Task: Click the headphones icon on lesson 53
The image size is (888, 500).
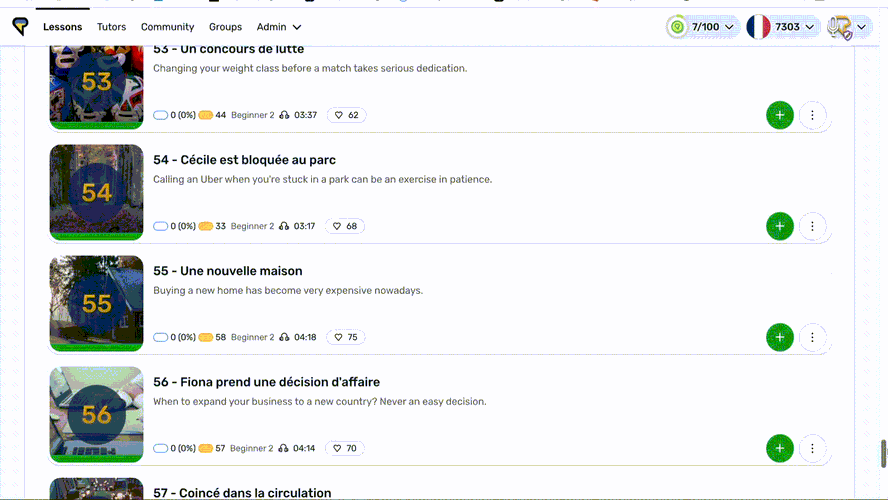Action: point(284,115)
